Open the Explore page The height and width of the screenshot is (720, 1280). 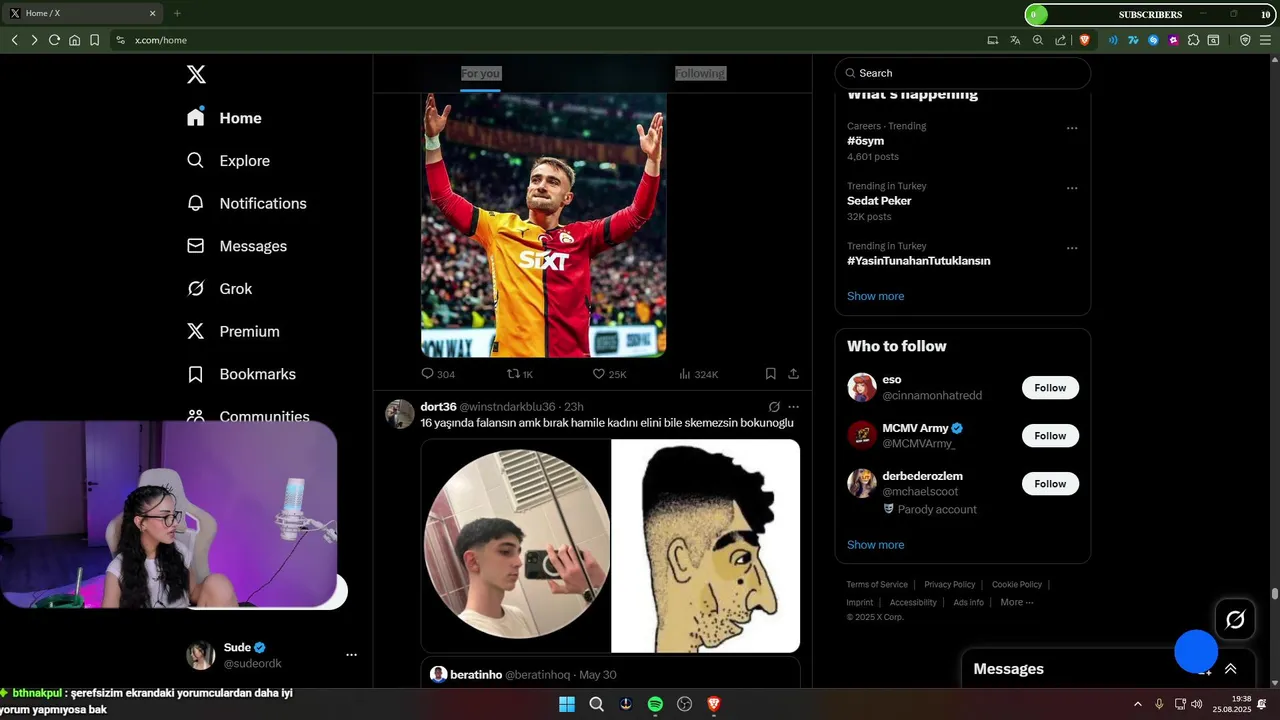(x=228, y=161)
